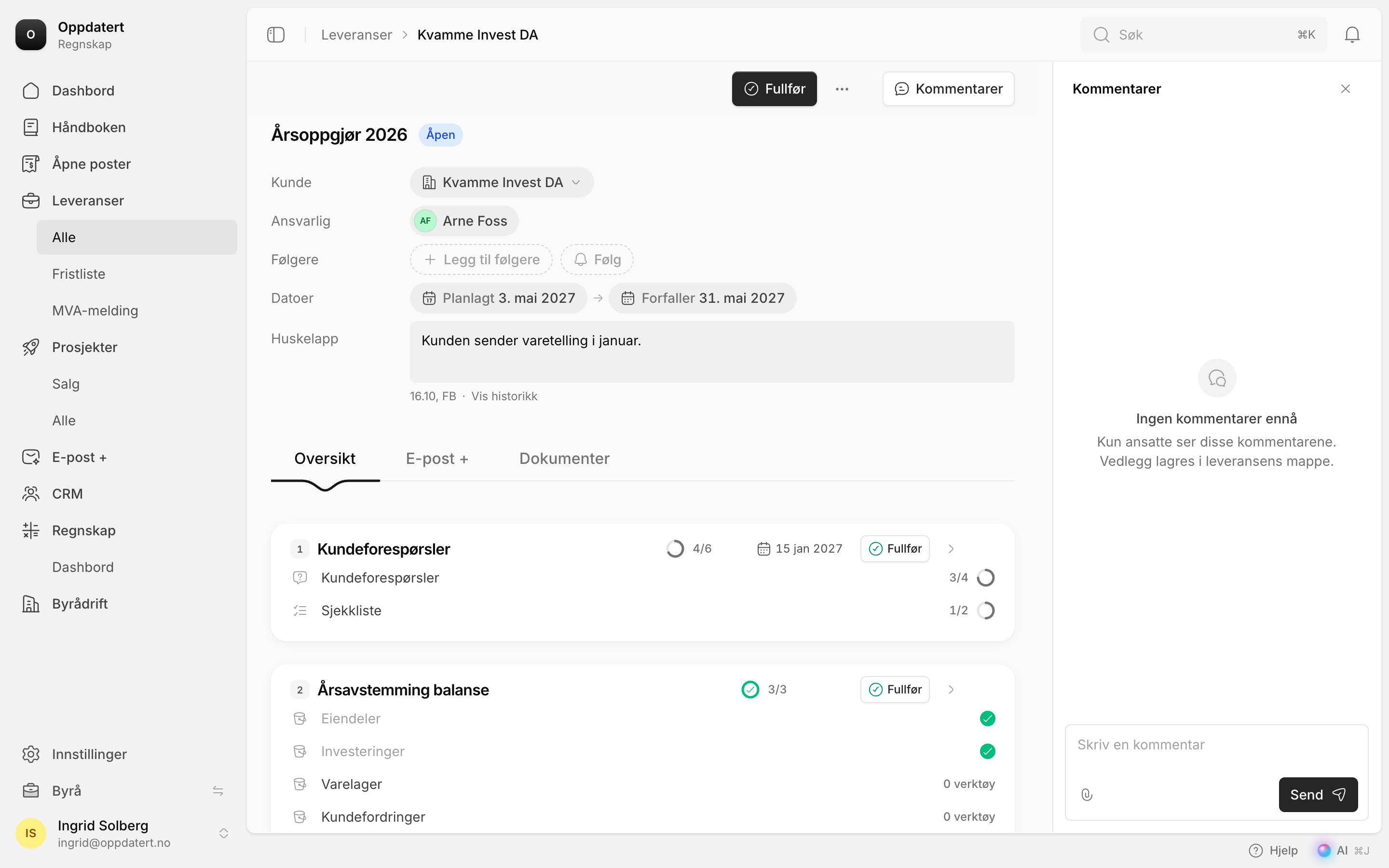
Task: Open the Ingrid Solberg user switcher
Action: [224, 833]
